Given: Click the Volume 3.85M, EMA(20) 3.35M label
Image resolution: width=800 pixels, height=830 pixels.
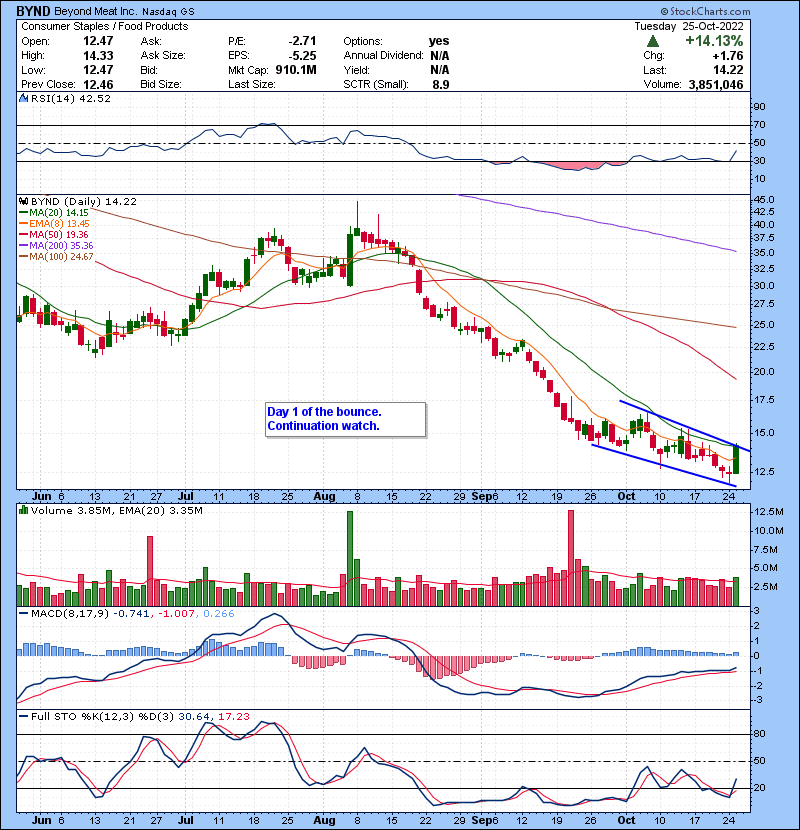Looking at the screenshot, I should (x=116, y=510).
